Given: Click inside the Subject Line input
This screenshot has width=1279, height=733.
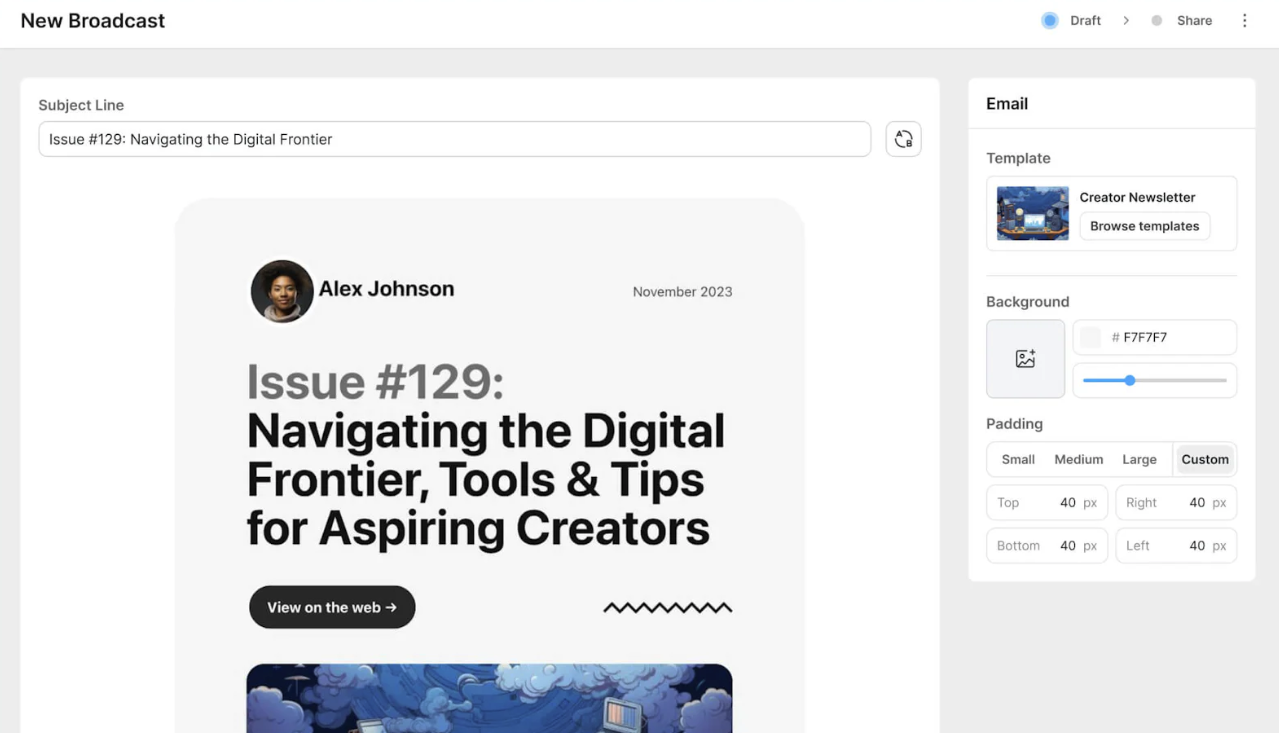Looking at the screenshot, I should tap(455, 139).
